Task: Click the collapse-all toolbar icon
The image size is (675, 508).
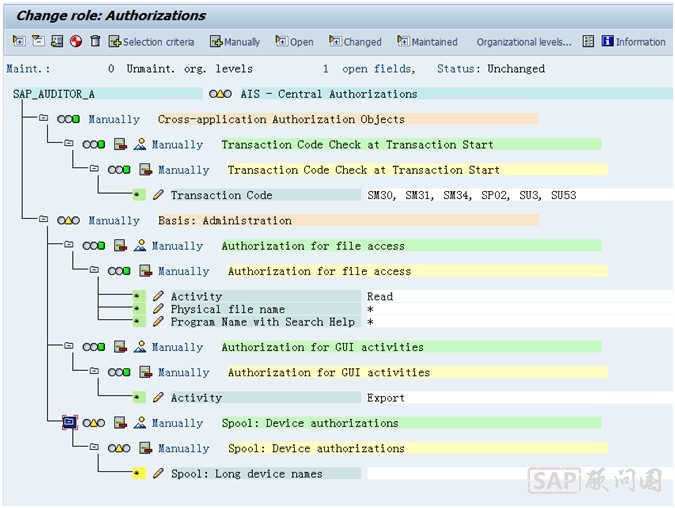Action: [x=38, y=41]
